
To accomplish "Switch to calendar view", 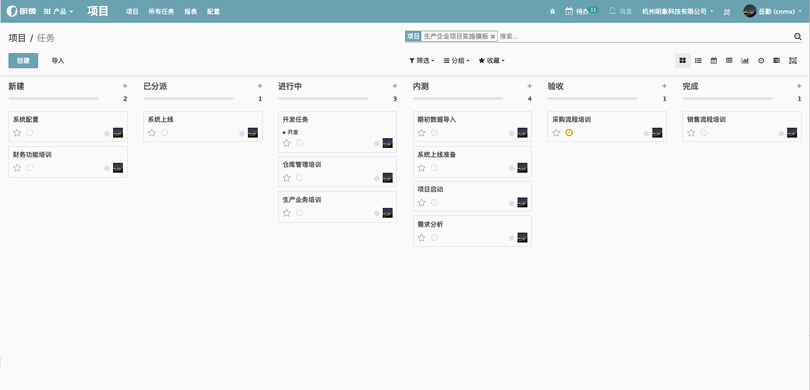I will 713,60.
